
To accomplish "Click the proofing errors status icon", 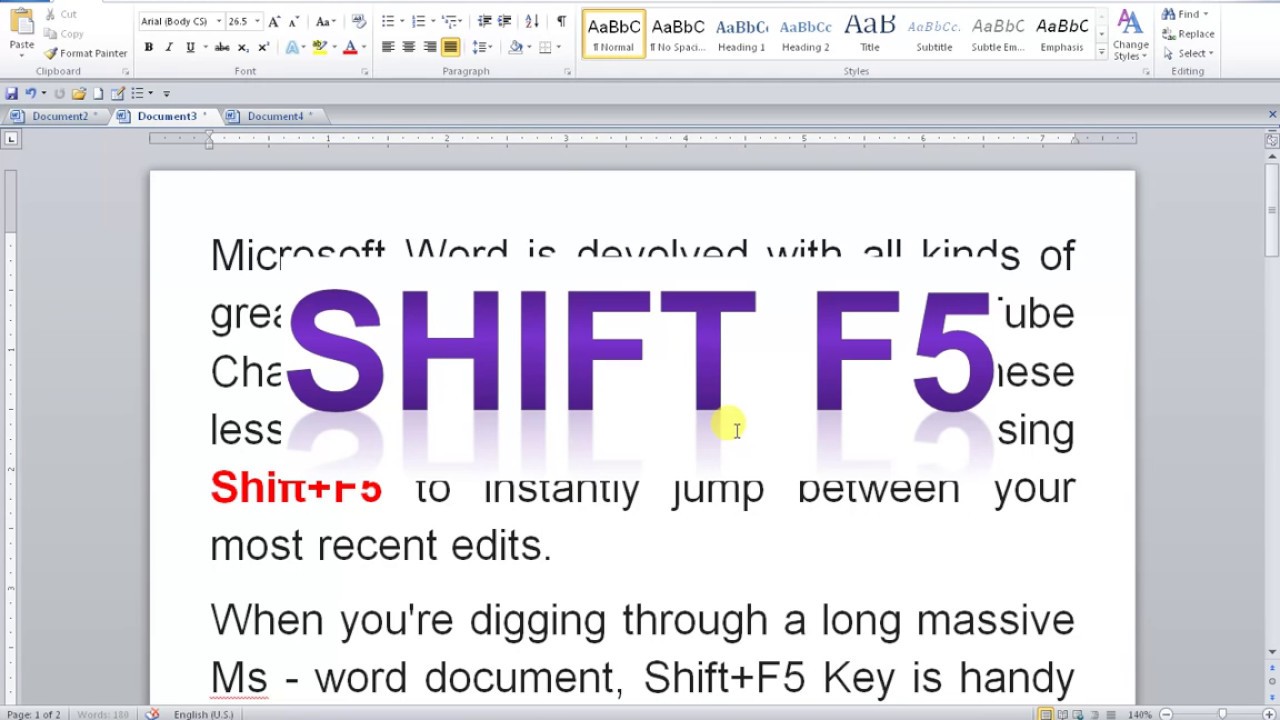I will pos(152,714).
